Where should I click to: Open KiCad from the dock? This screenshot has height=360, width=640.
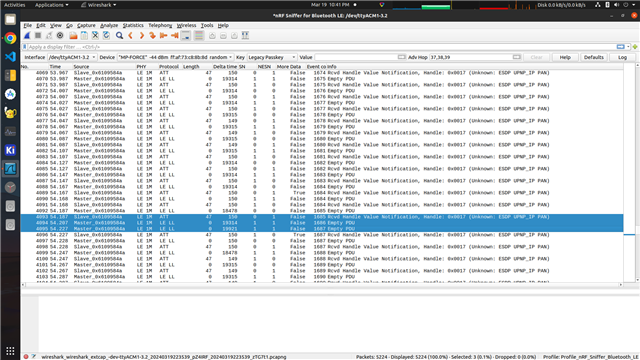(10, 150)
